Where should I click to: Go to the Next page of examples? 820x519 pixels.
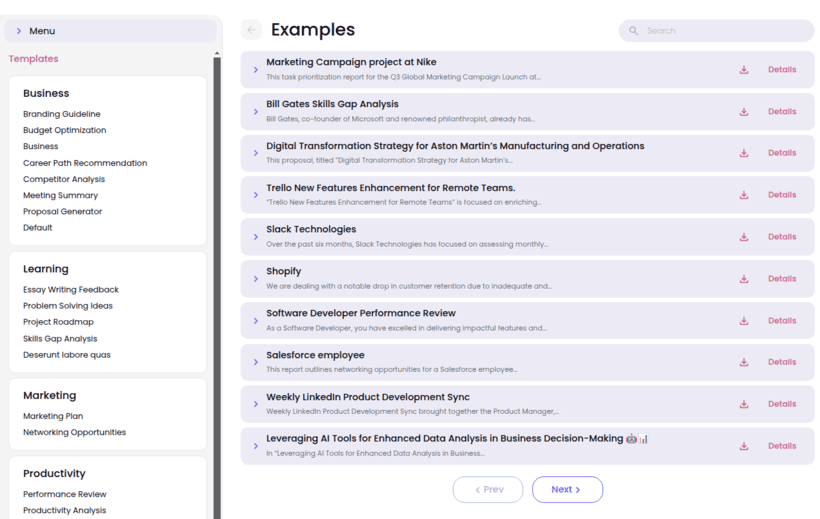pos(567,490)
